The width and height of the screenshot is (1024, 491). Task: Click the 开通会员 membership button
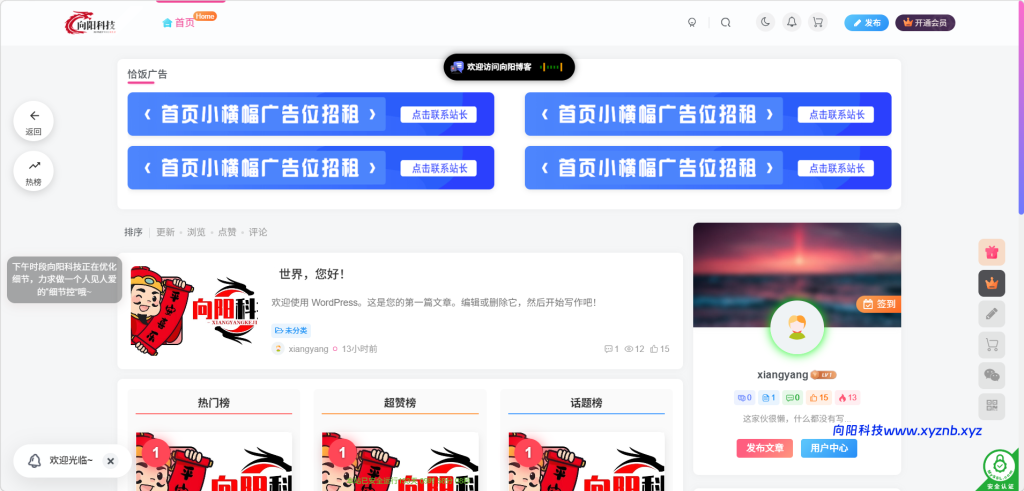pyautogui.click(x=925, y=23)
